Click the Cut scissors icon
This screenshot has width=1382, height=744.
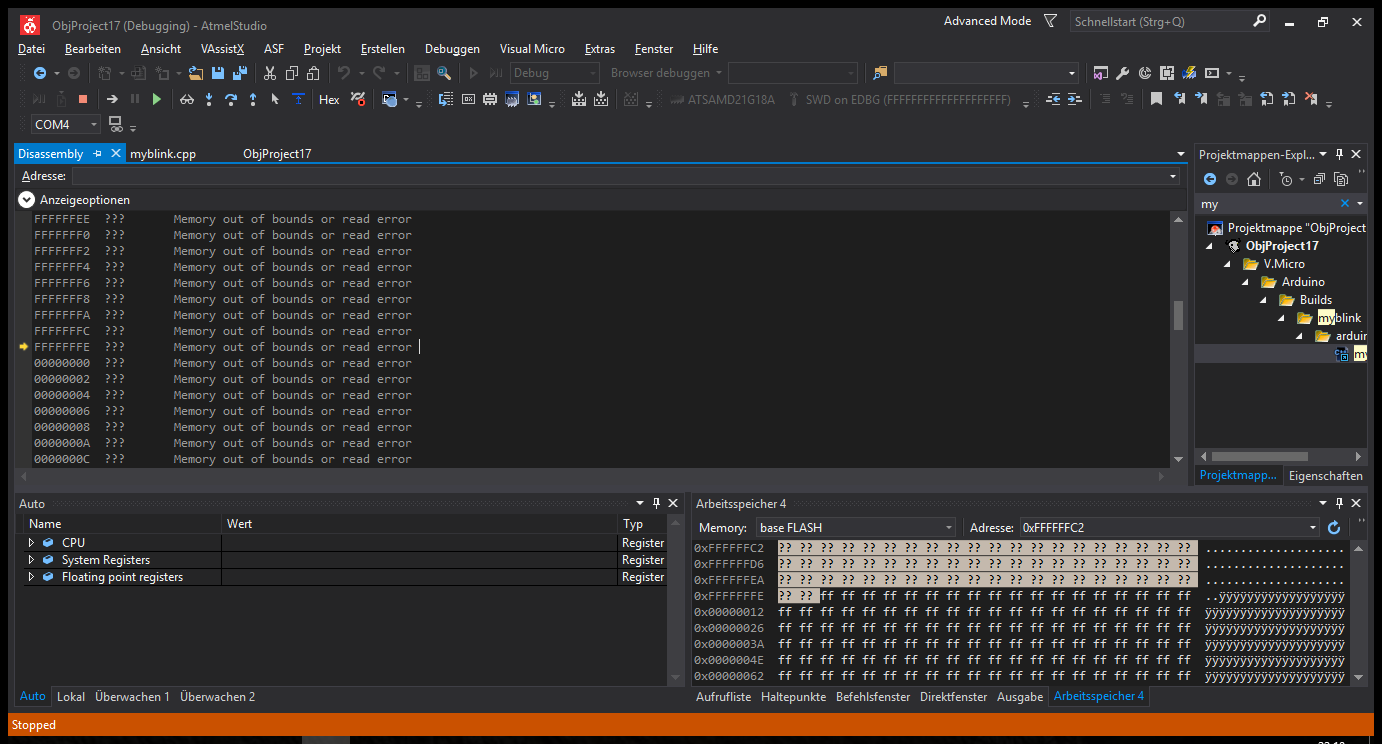click(269, 73)
